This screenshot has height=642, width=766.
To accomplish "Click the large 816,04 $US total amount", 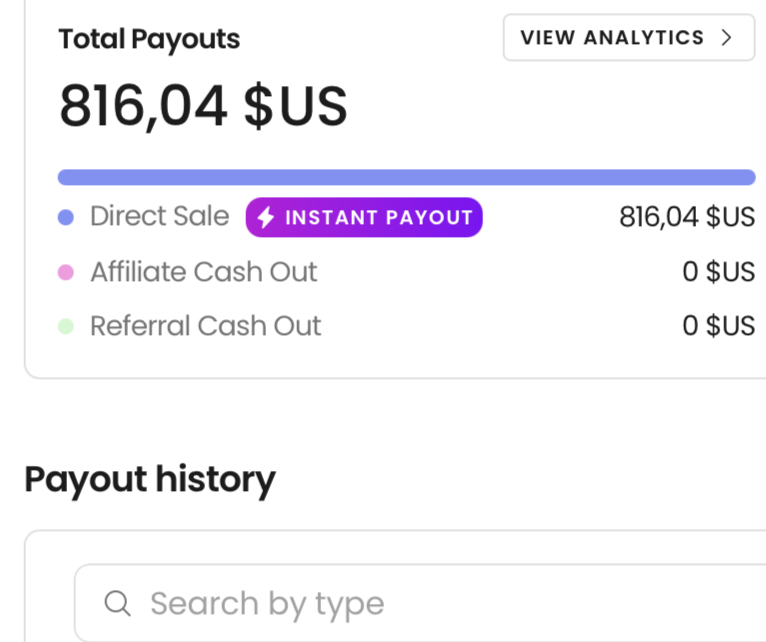I will tap(203, 107).
